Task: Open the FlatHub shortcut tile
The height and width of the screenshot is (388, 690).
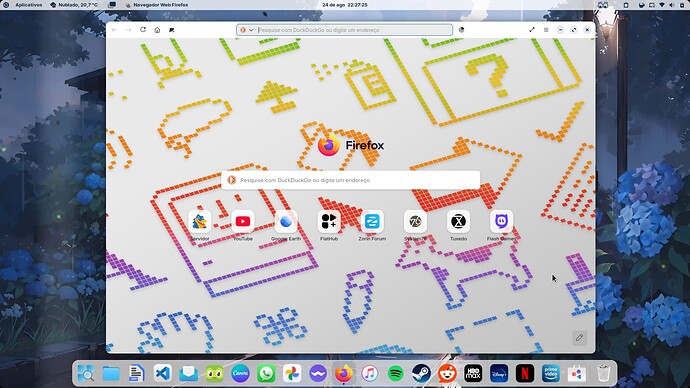Action: 329,226
